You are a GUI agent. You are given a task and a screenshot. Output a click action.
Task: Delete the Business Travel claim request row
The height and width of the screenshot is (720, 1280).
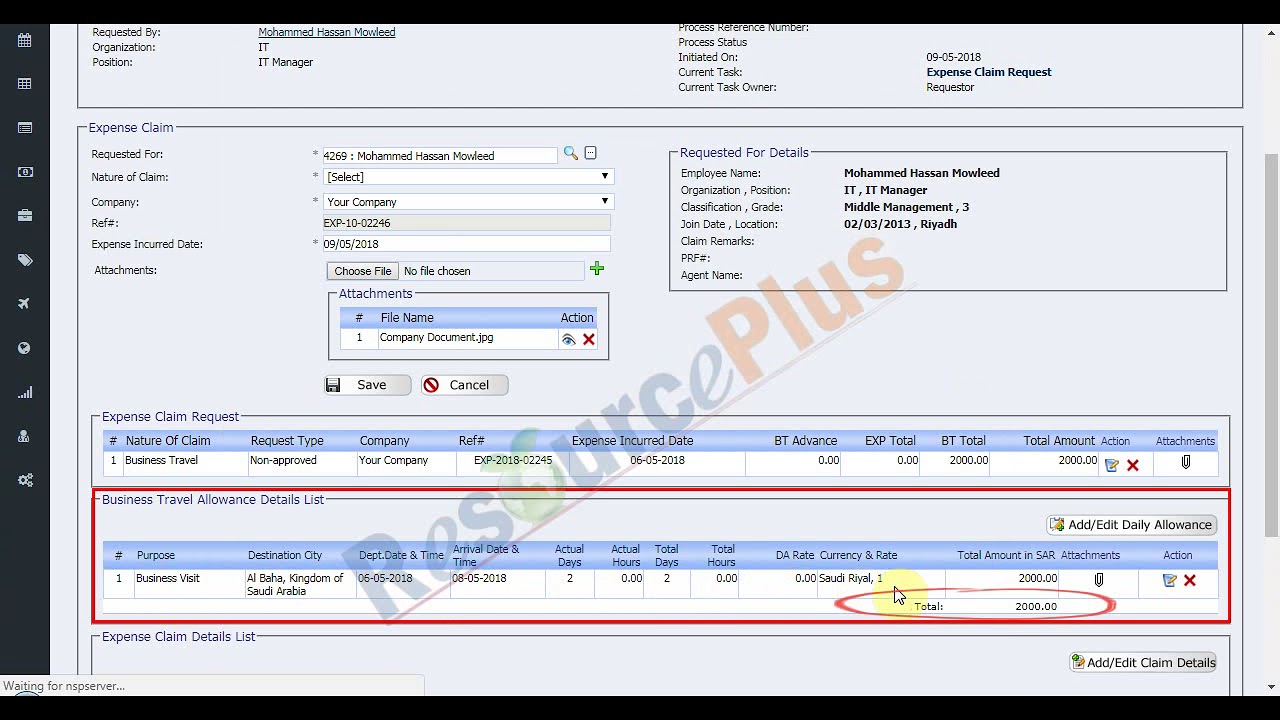[x=1133, y=465]
